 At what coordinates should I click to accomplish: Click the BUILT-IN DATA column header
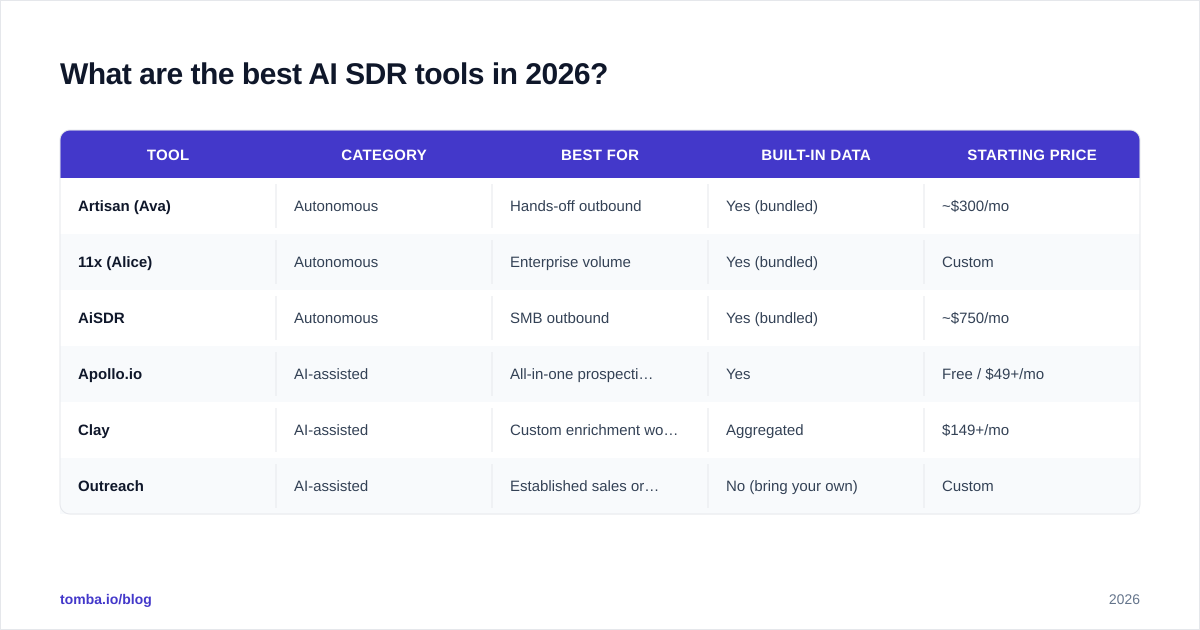816,155
